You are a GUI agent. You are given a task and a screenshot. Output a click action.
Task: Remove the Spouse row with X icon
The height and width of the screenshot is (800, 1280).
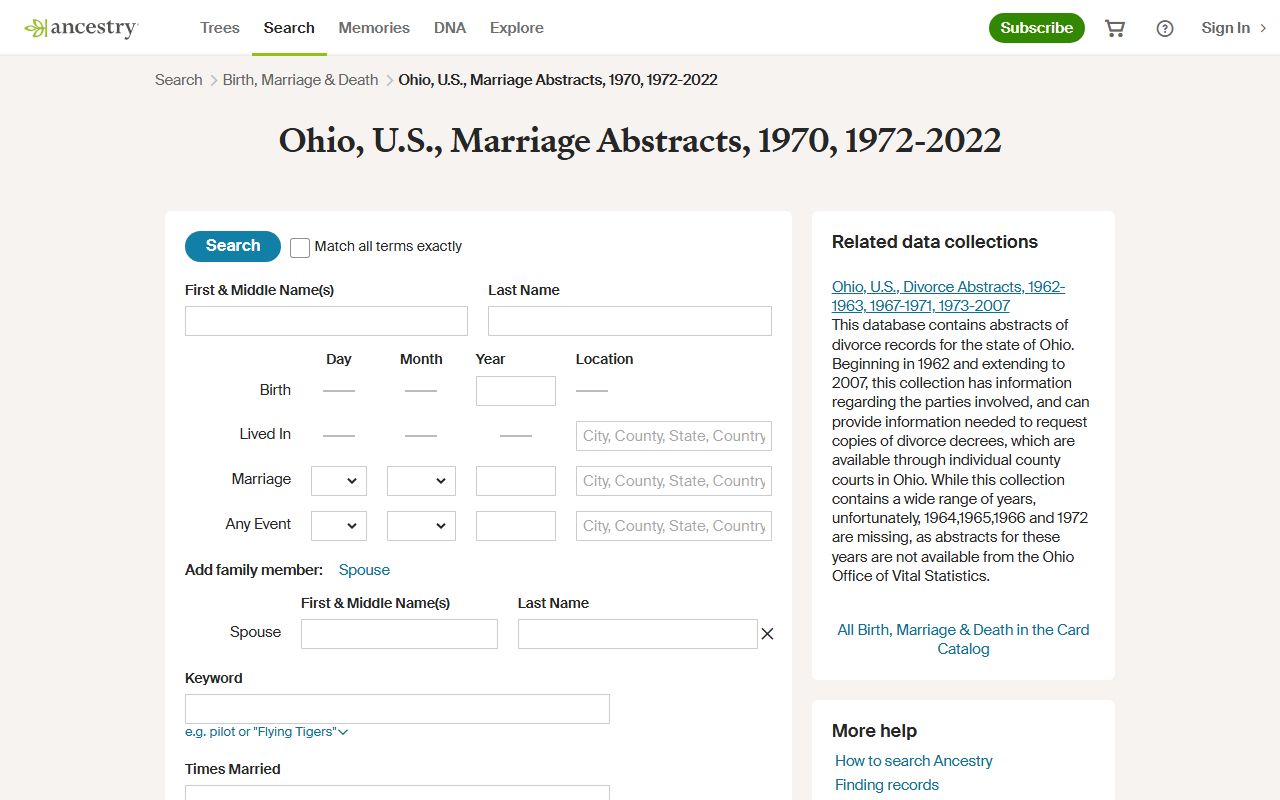click(767, 634)
